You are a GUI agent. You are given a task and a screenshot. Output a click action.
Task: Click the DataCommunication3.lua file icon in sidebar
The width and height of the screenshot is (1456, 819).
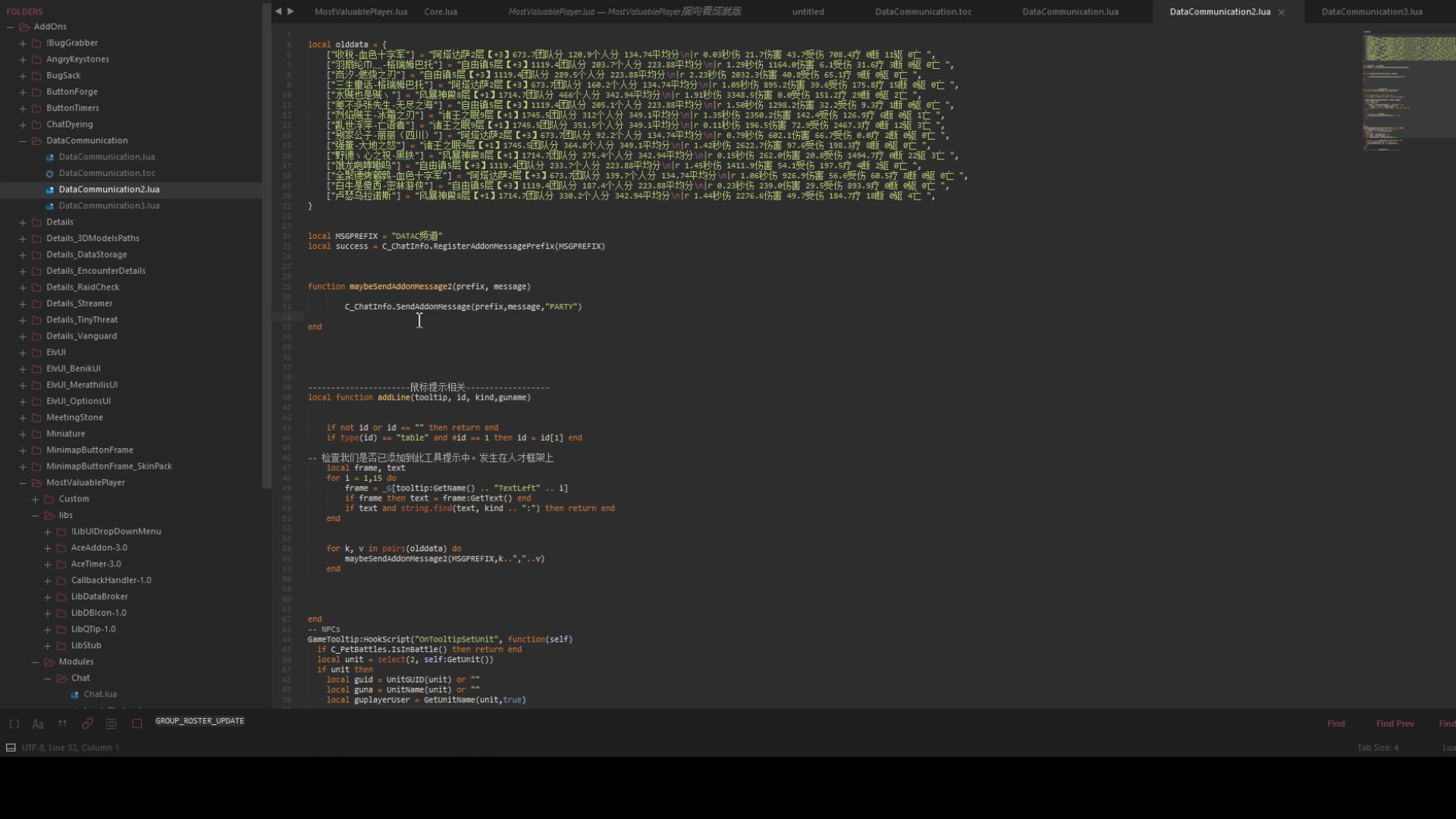[x=50, y=206]
